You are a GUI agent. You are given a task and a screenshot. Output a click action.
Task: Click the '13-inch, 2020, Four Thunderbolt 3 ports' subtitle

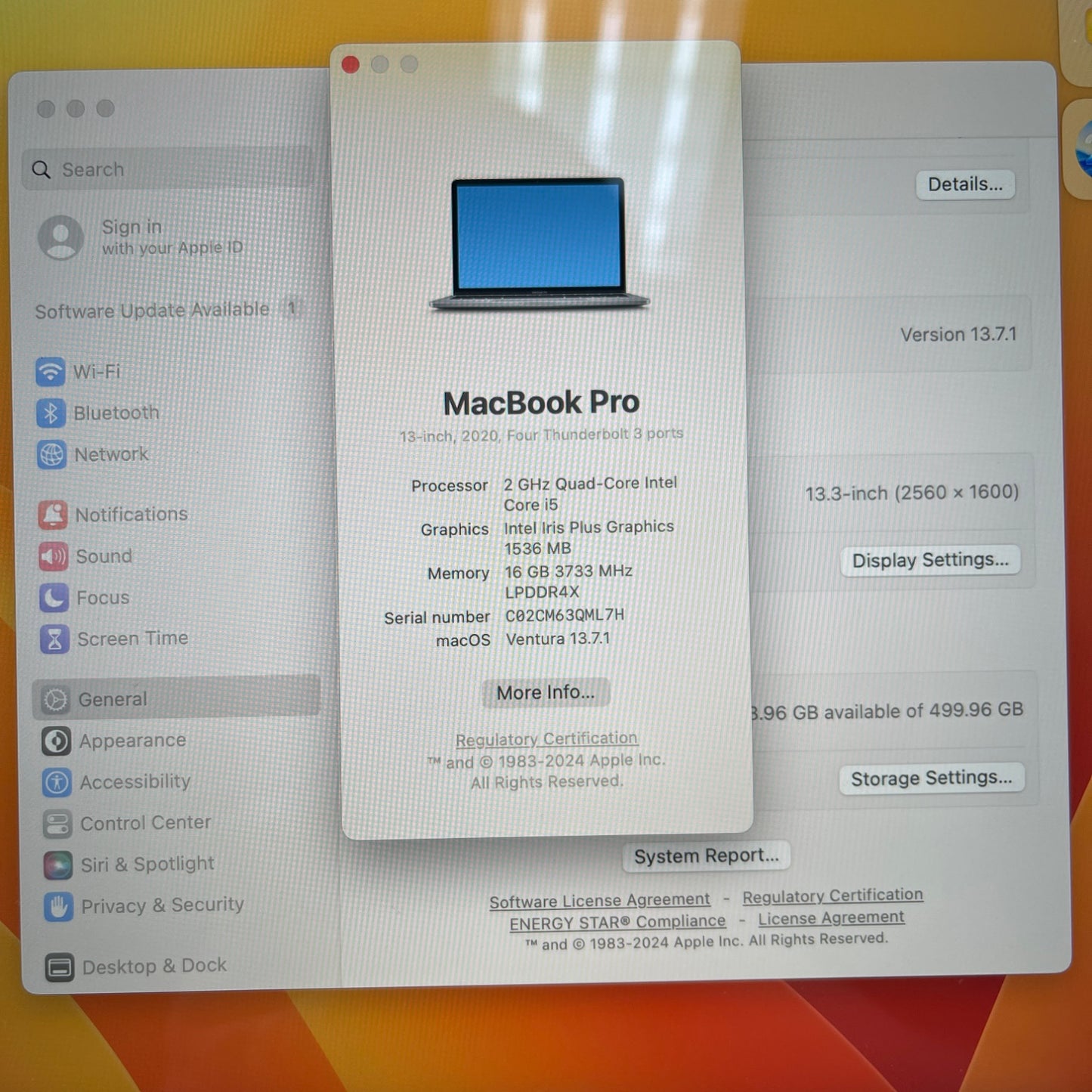(x=541, y=435)
